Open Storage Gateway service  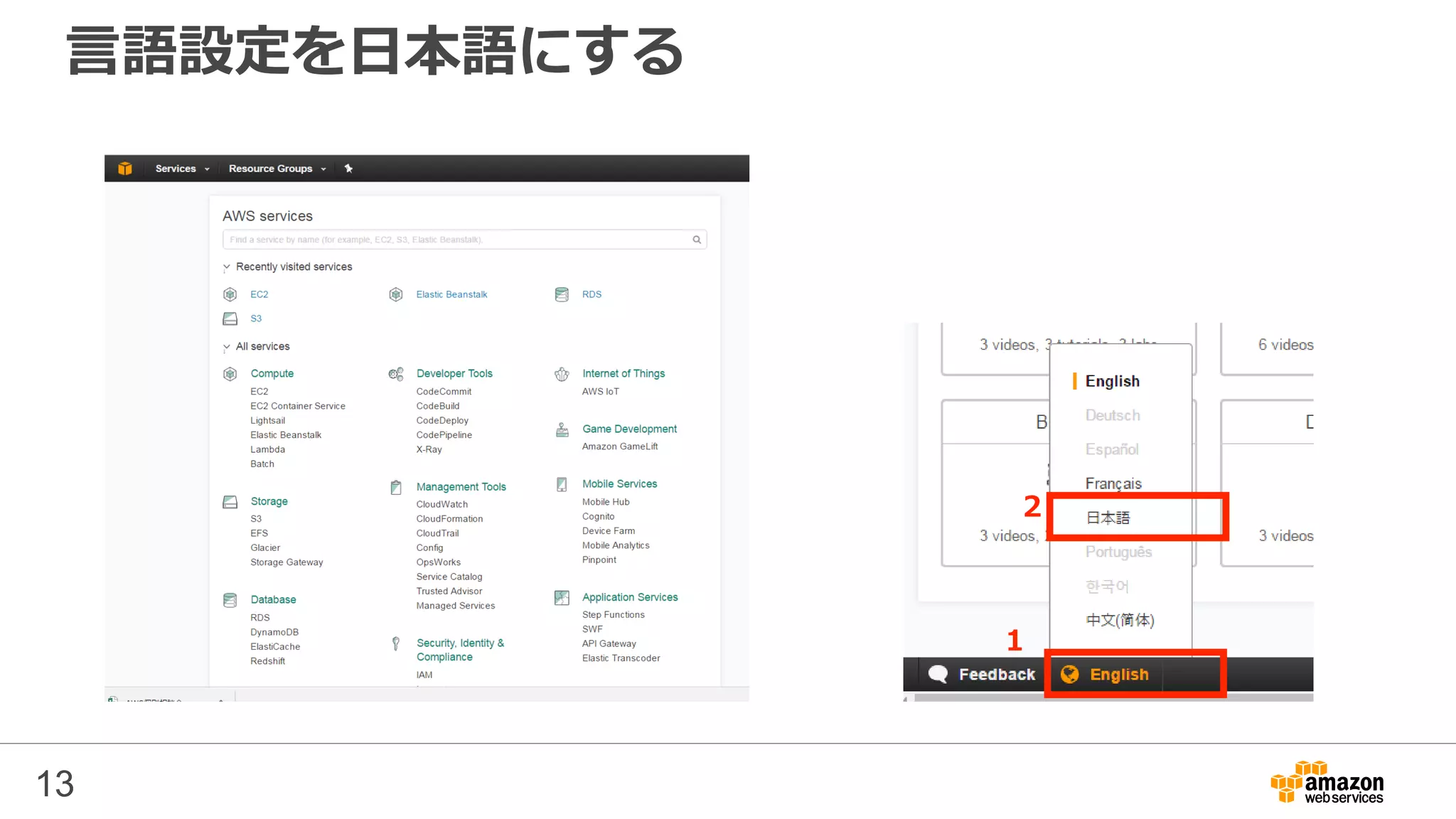[x=287, y=562]
